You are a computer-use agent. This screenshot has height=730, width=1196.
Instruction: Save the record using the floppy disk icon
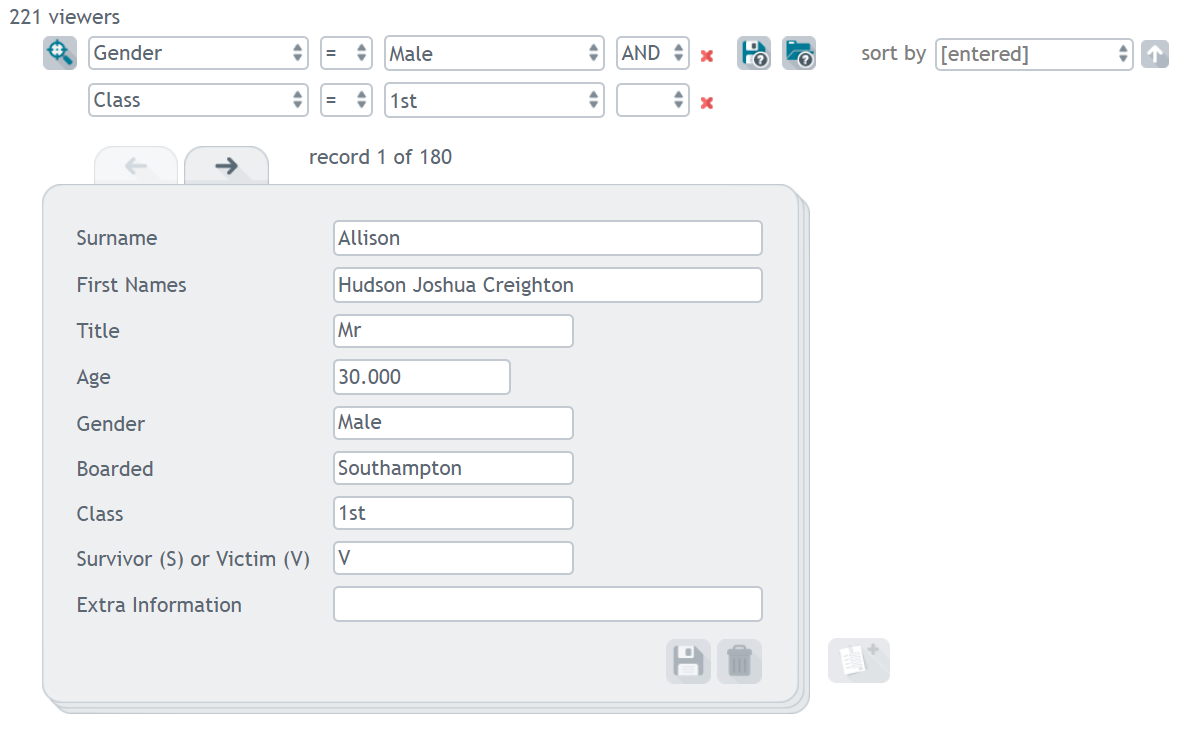tap(688, 661)
